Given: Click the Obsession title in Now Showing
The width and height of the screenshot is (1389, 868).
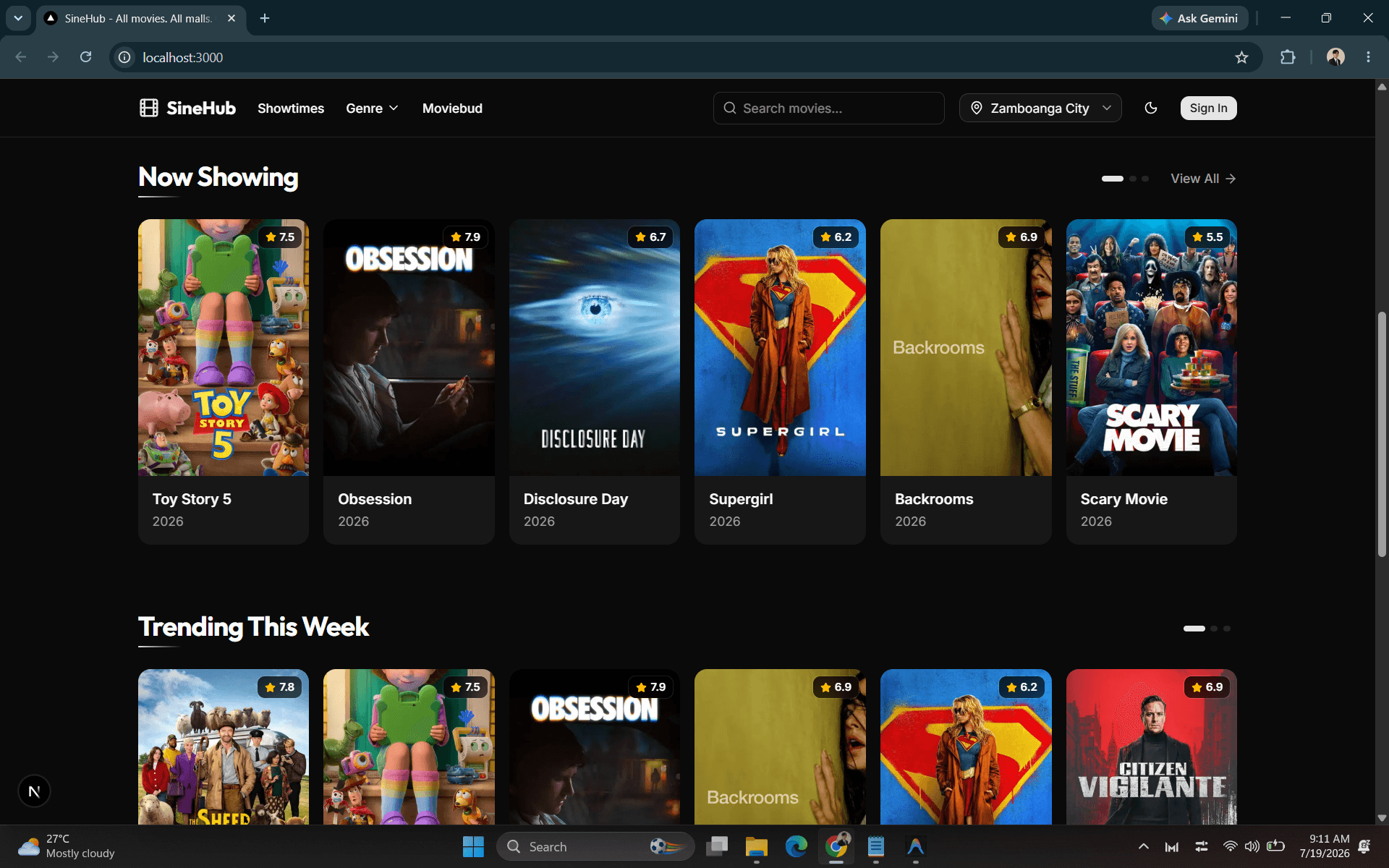Looking at the screenshot, I should [x=375, y=499].
